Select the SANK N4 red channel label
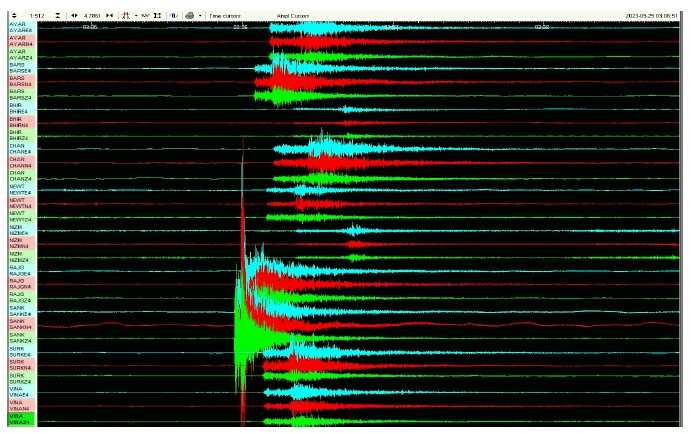Viewport: 691px width, 434px height. (x=20, y=324)
